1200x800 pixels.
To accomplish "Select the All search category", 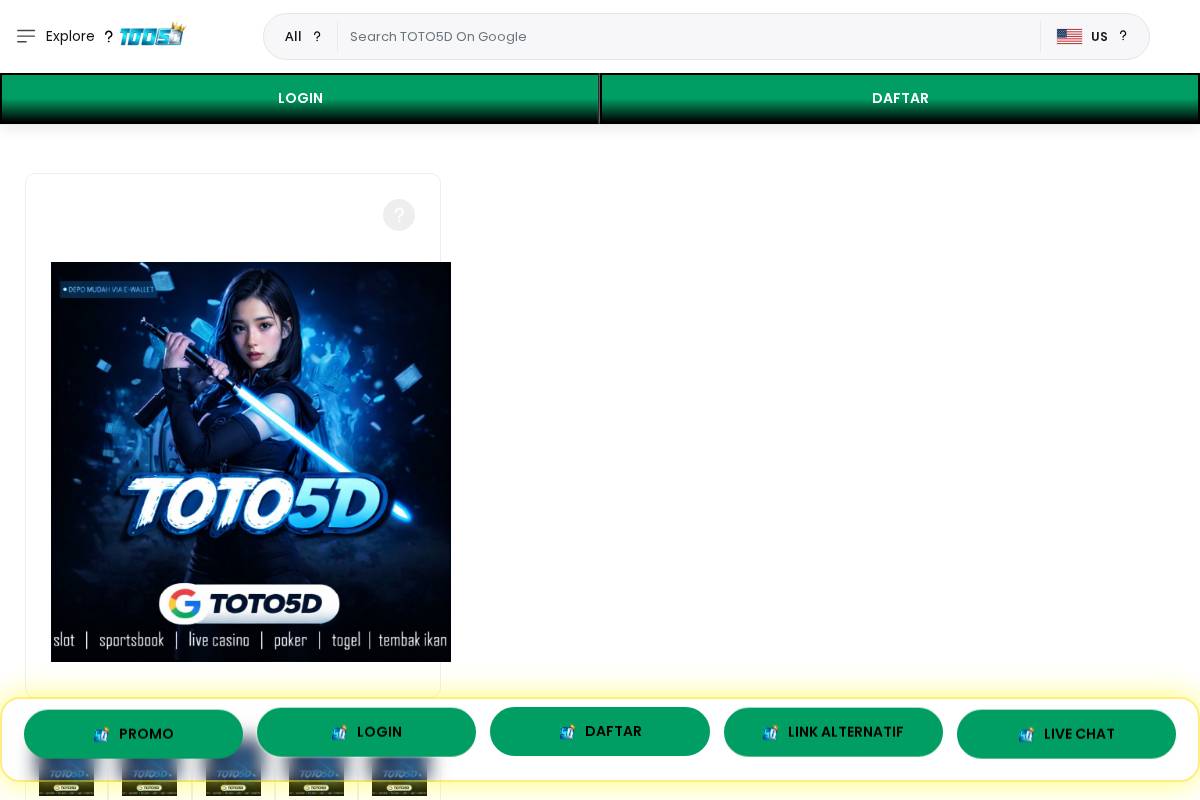I will tap(293, 36).
